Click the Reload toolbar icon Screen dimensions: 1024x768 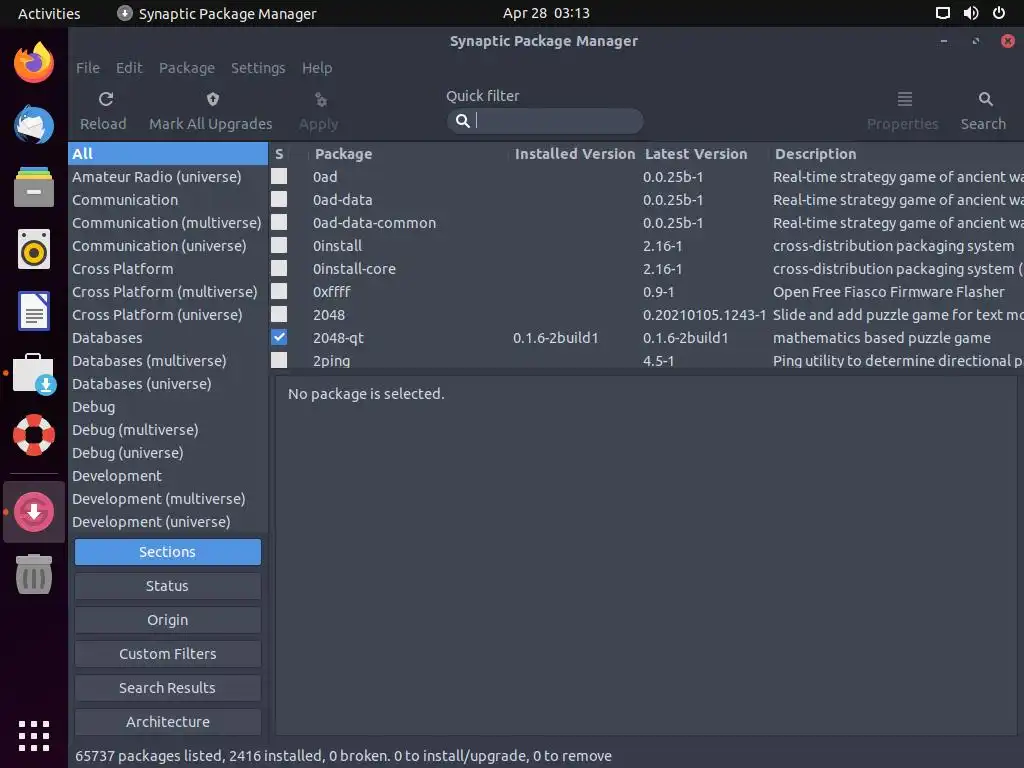[106, 99]
